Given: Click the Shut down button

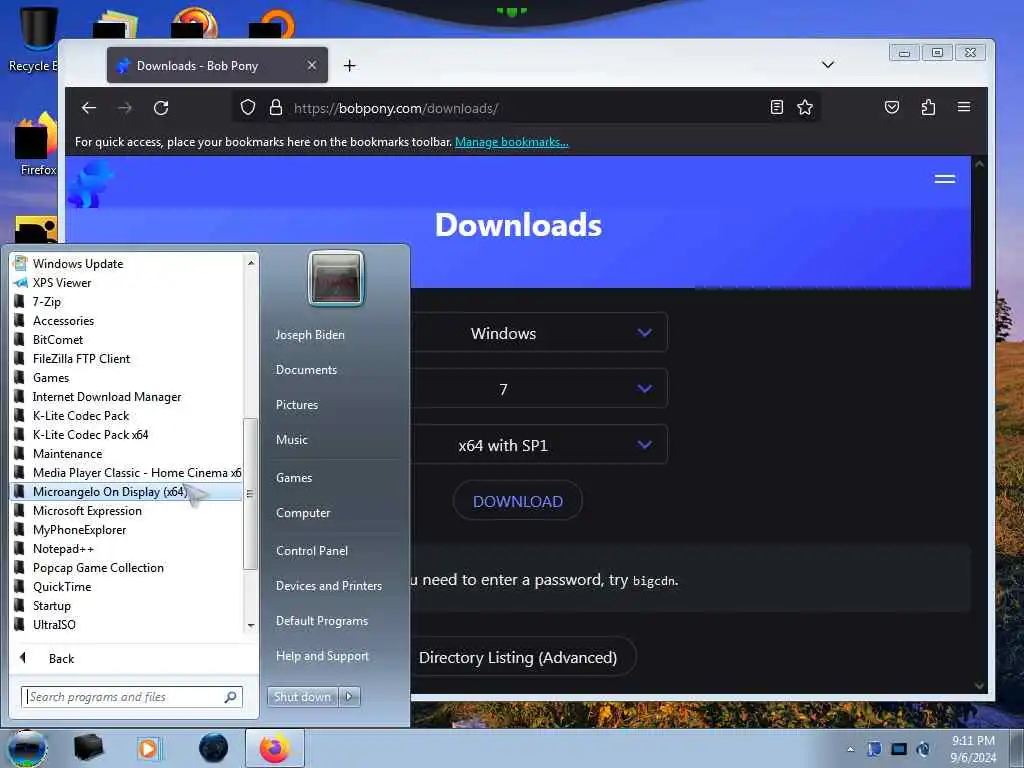Looking at the screenshot, I should (x=302, y=697).
